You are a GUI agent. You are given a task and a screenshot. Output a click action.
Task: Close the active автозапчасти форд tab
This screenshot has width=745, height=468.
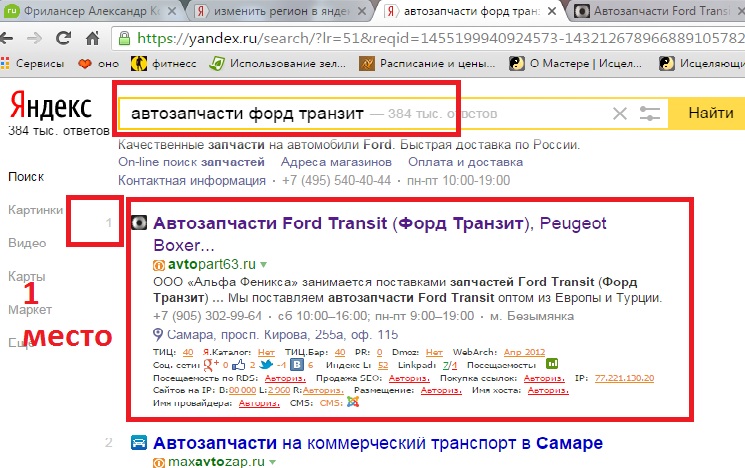click(552, 11)
